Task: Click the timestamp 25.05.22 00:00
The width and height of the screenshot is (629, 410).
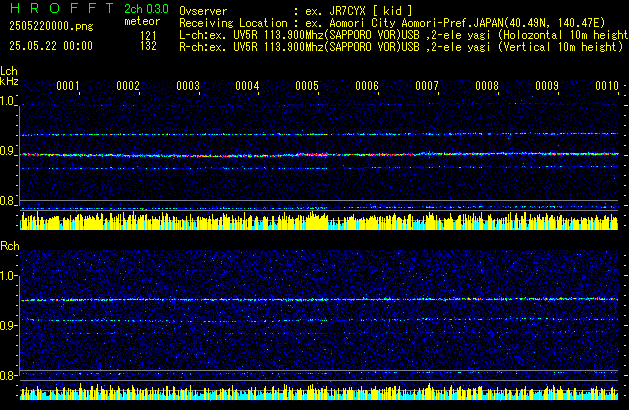Action: [x=51, y=46]
